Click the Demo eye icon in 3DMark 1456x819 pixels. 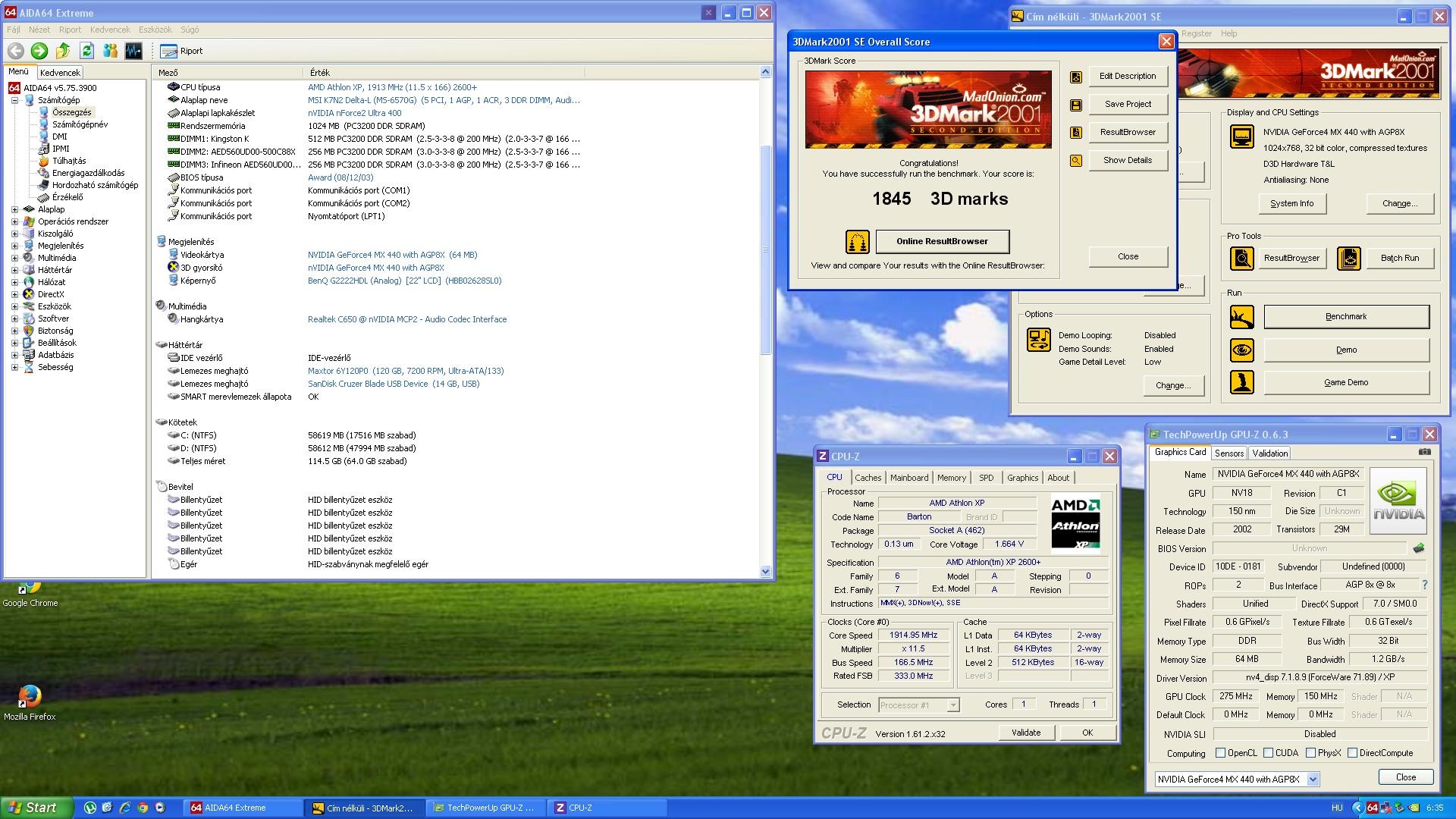[x=1241, y=350]
